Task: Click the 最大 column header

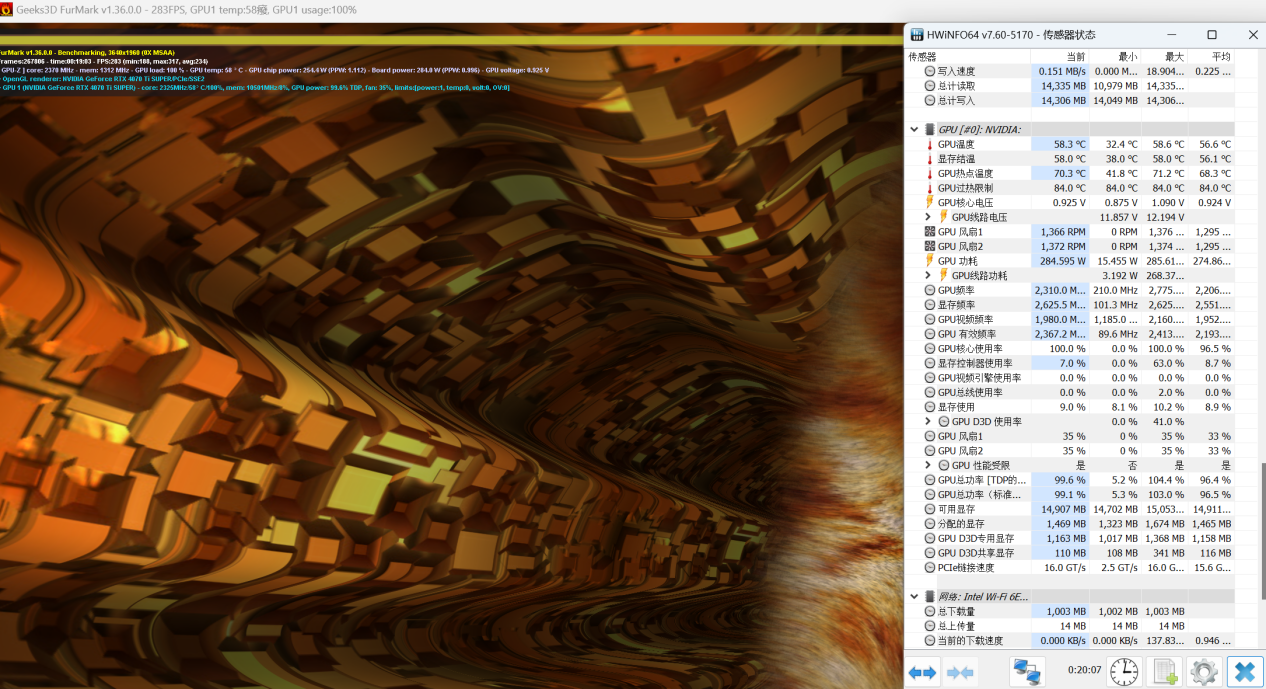Action: click(x=1174, y=57)
